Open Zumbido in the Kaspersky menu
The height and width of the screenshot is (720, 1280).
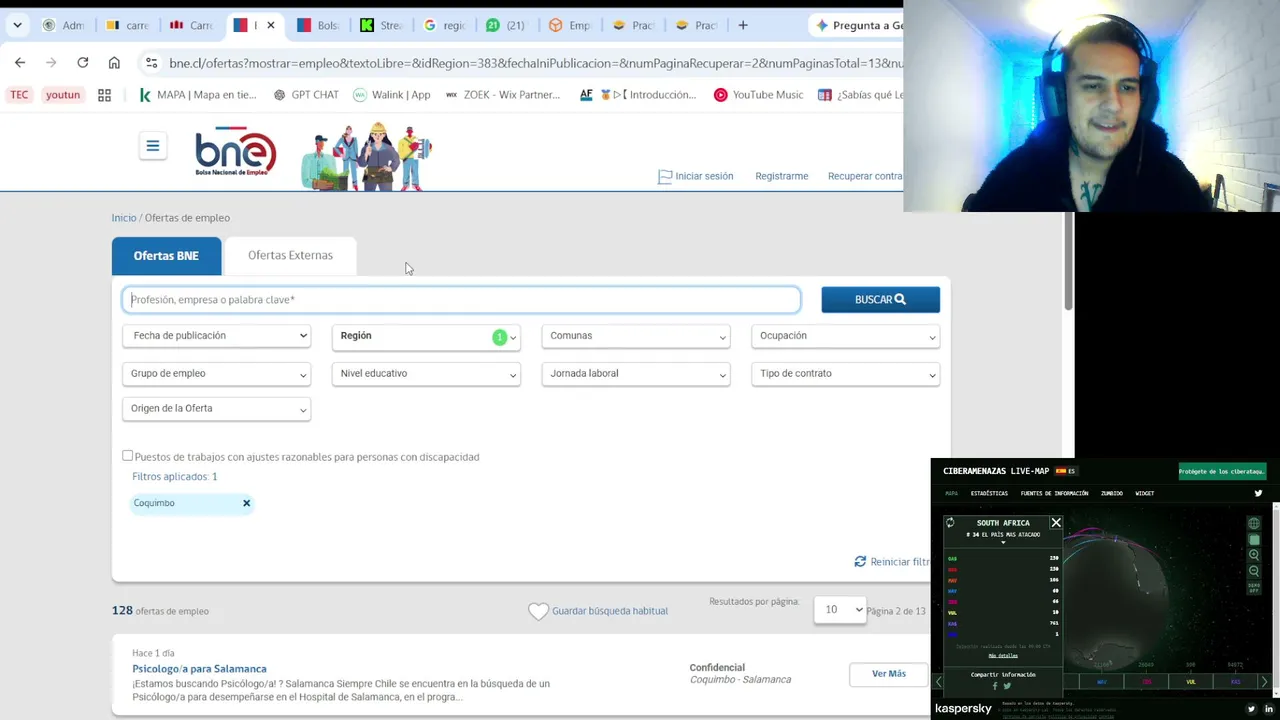pos(1112,493)
